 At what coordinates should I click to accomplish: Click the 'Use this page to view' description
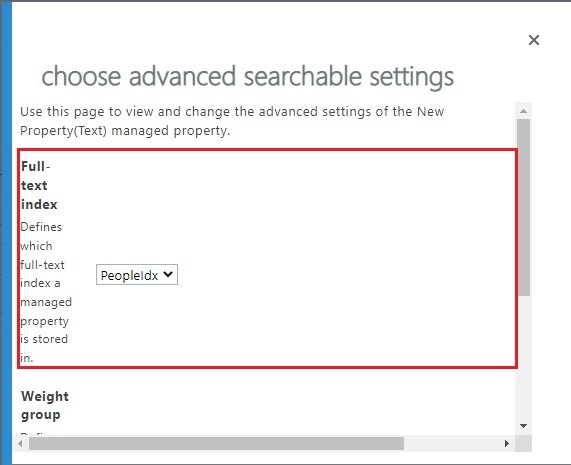[x=232, y=111]
